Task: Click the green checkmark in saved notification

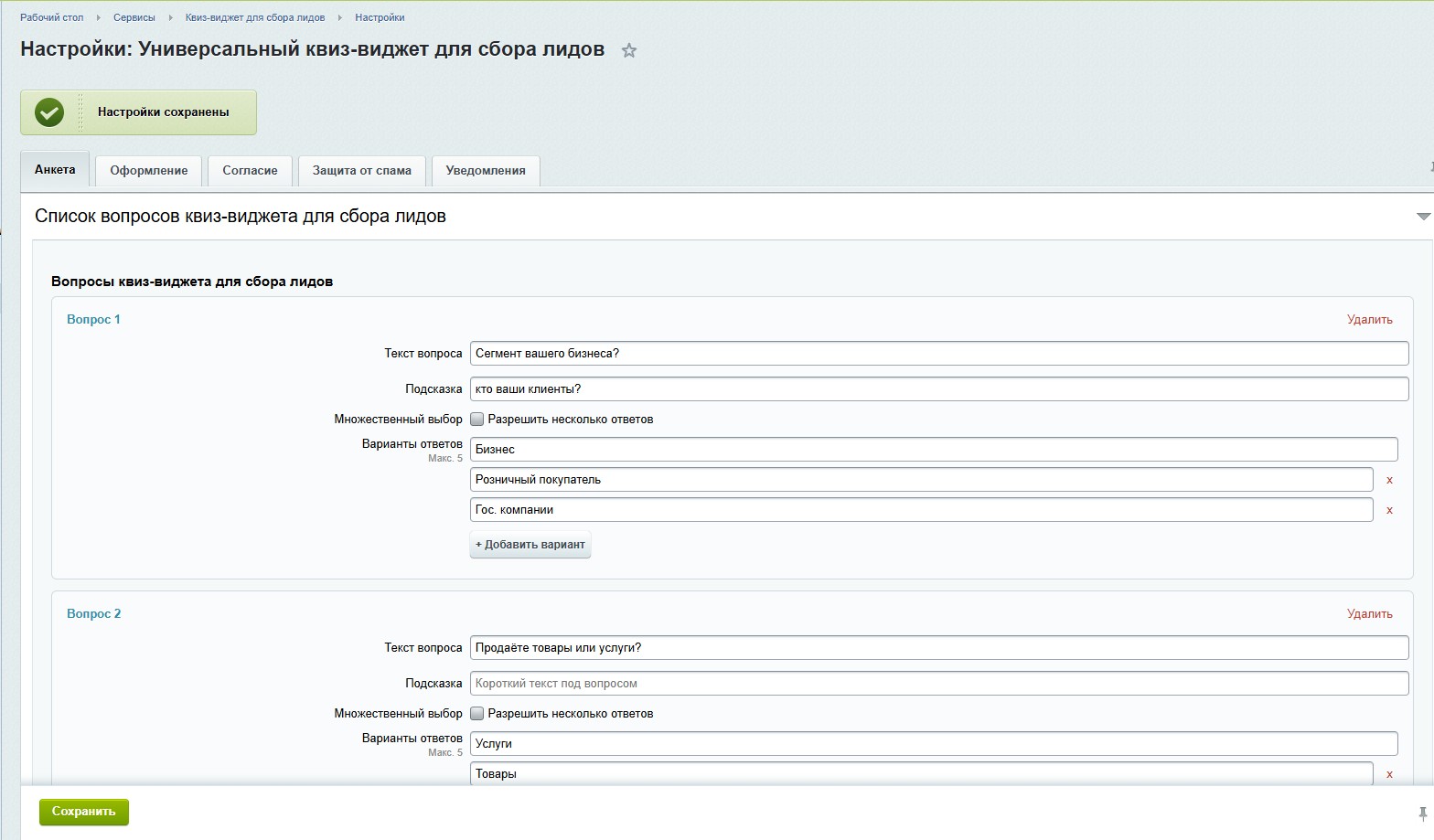Action: tap(49, 112)
